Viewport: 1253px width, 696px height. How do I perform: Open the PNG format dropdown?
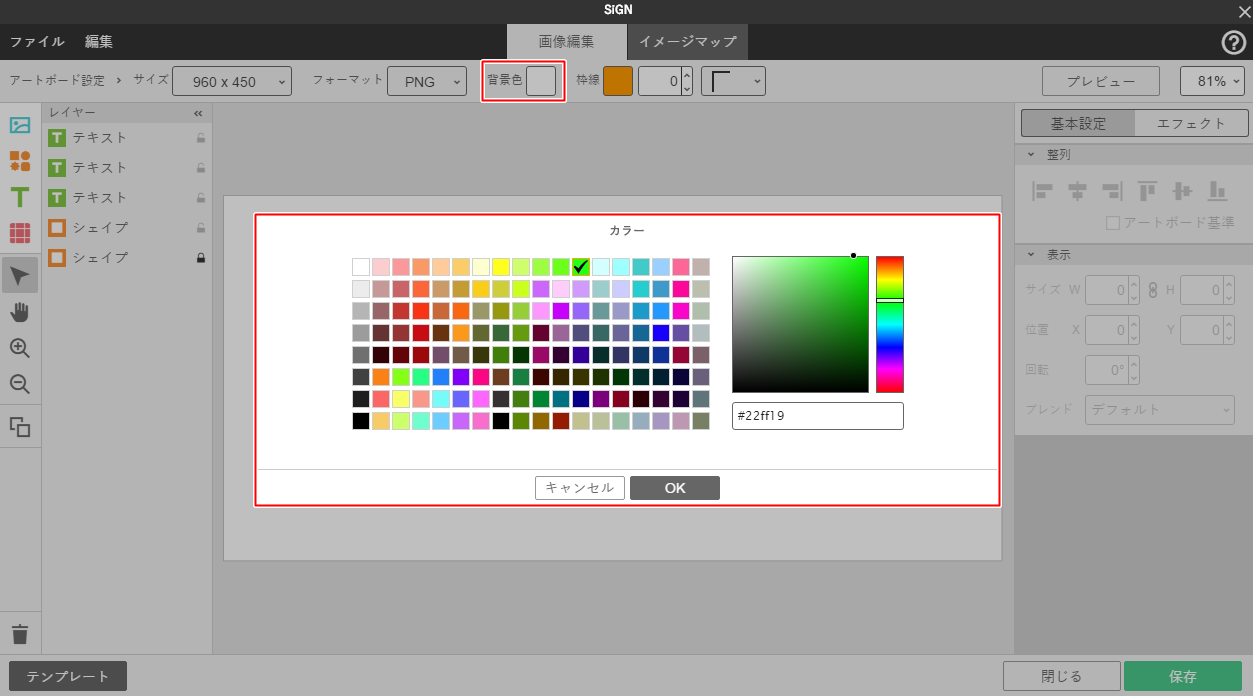pyautogui.click(x=427, y=81)
